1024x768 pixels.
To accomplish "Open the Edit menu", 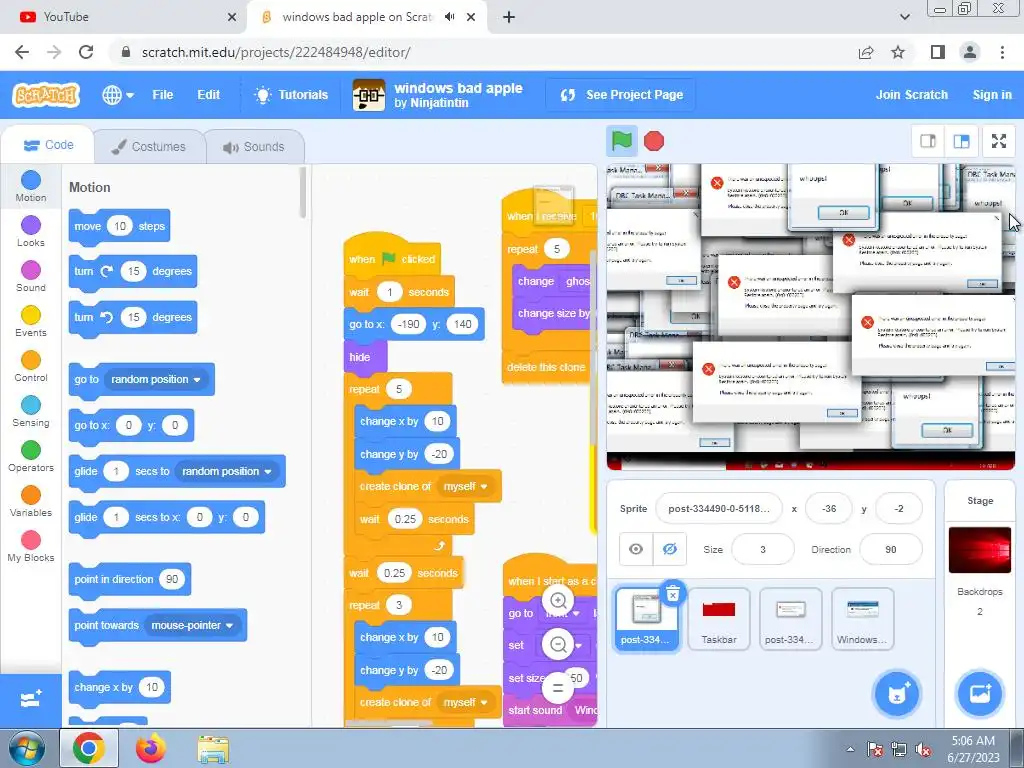I will (x=208, y=95).
